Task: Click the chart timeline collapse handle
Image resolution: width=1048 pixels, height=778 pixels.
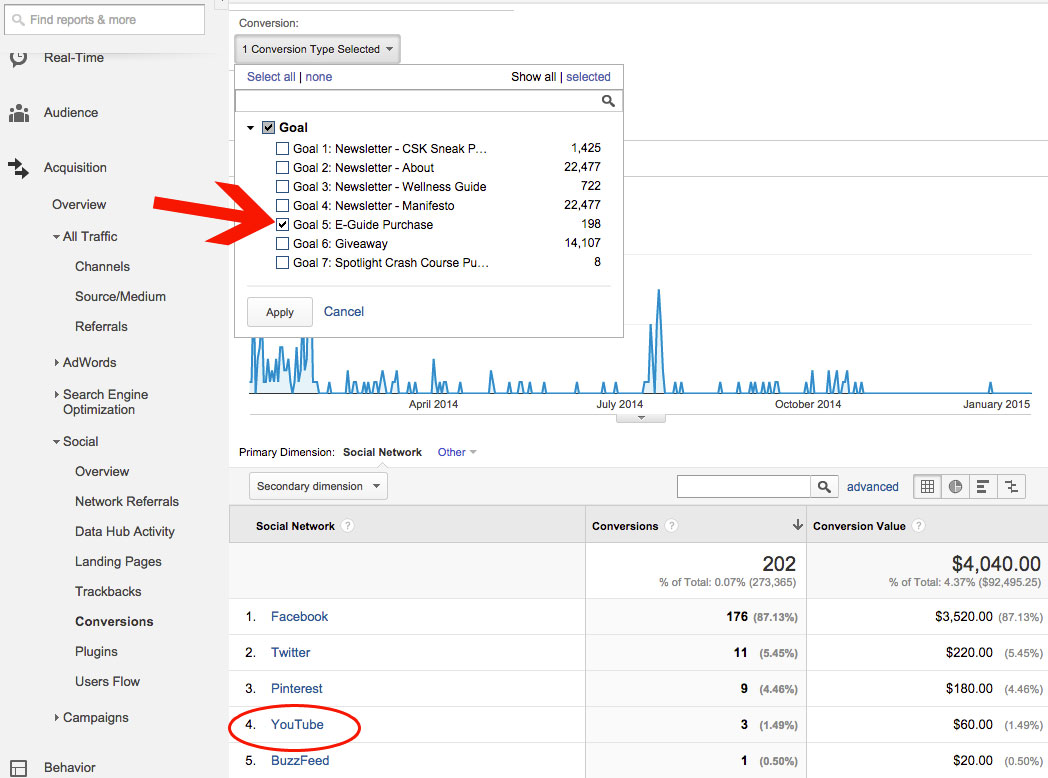Action: click(640, 418)
